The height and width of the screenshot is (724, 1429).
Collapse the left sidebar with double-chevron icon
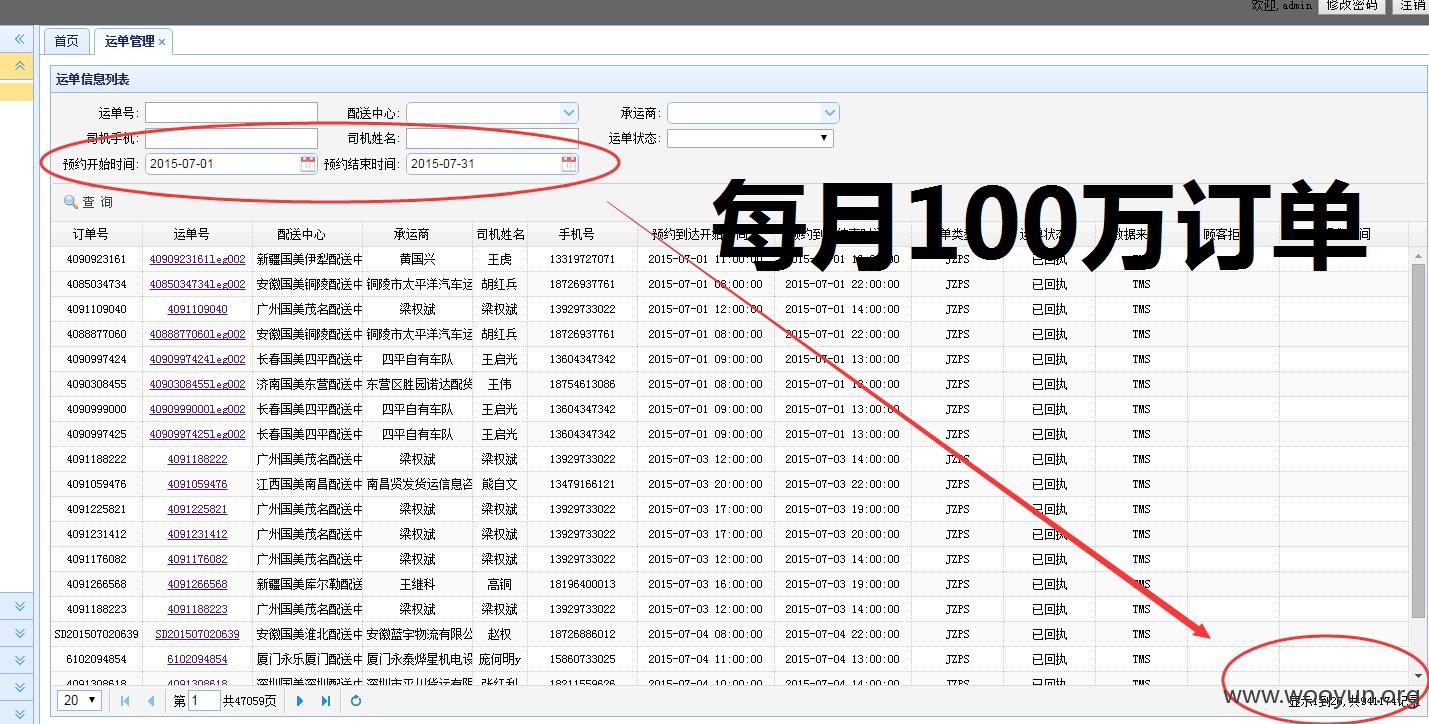coord(18,39)
